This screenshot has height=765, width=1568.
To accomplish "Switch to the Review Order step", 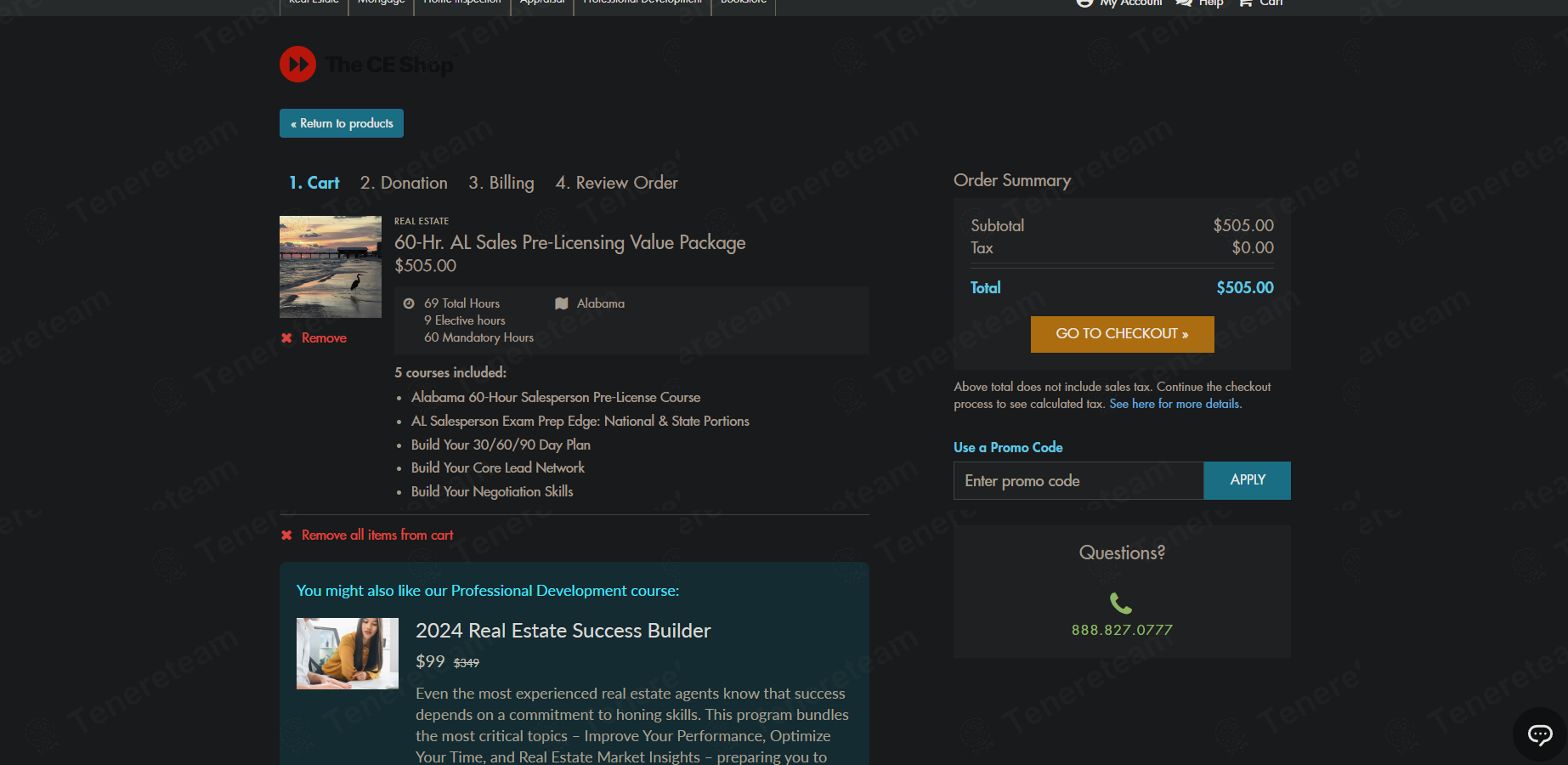I will point(616,183).
